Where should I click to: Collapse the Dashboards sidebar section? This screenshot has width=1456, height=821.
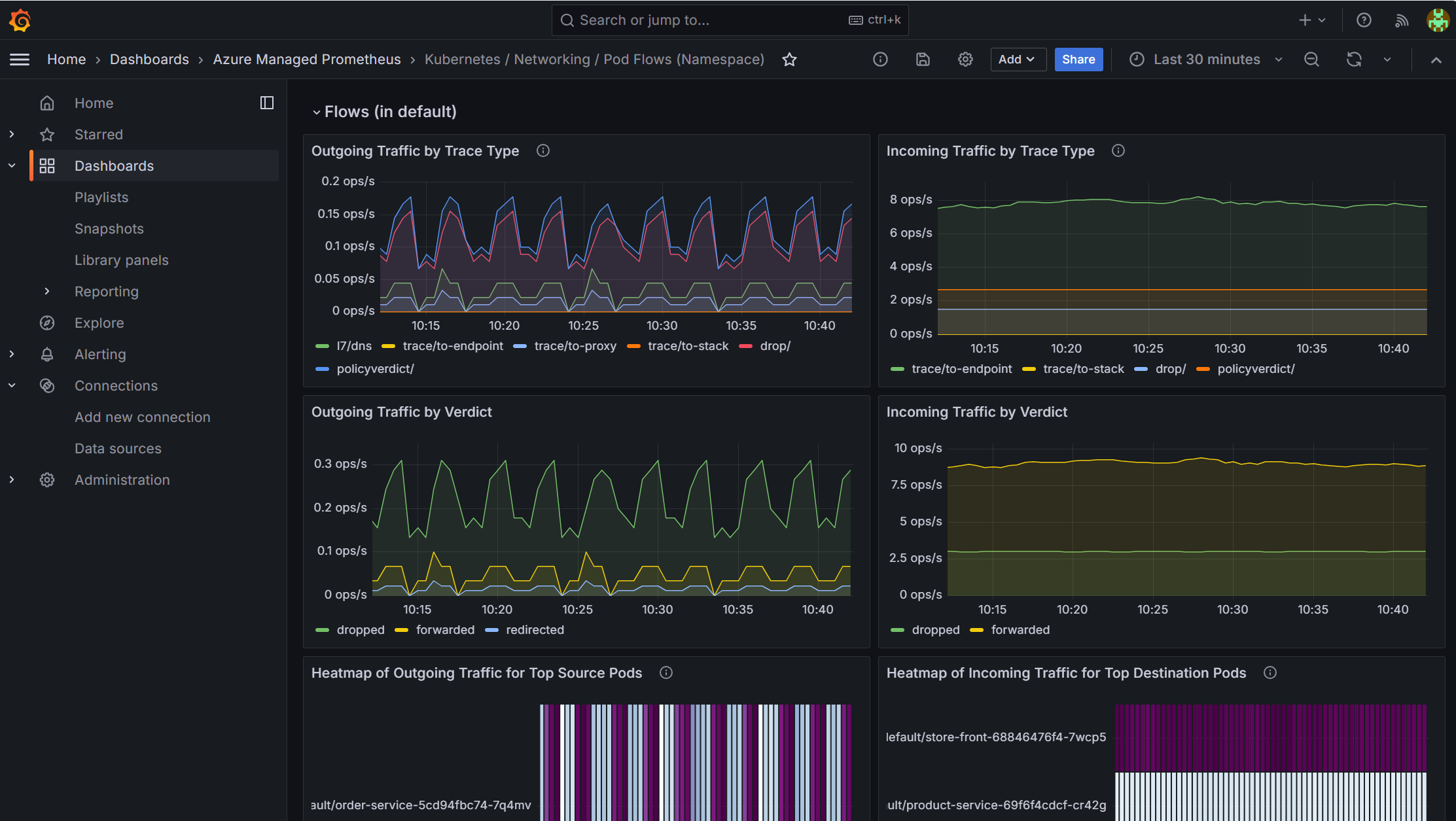tap(12, 166)
